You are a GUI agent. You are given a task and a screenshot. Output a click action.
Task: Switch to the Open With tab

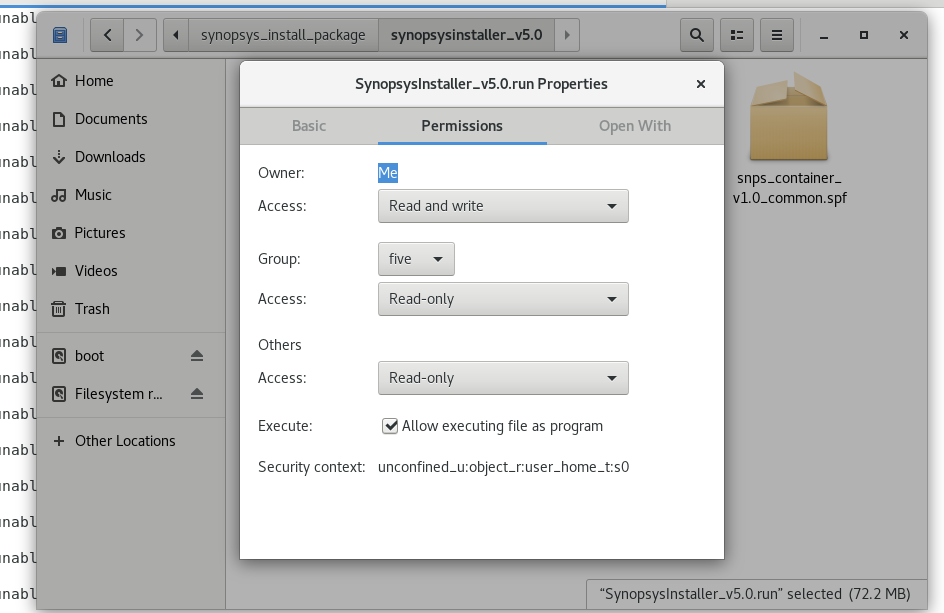coord(635,126)
